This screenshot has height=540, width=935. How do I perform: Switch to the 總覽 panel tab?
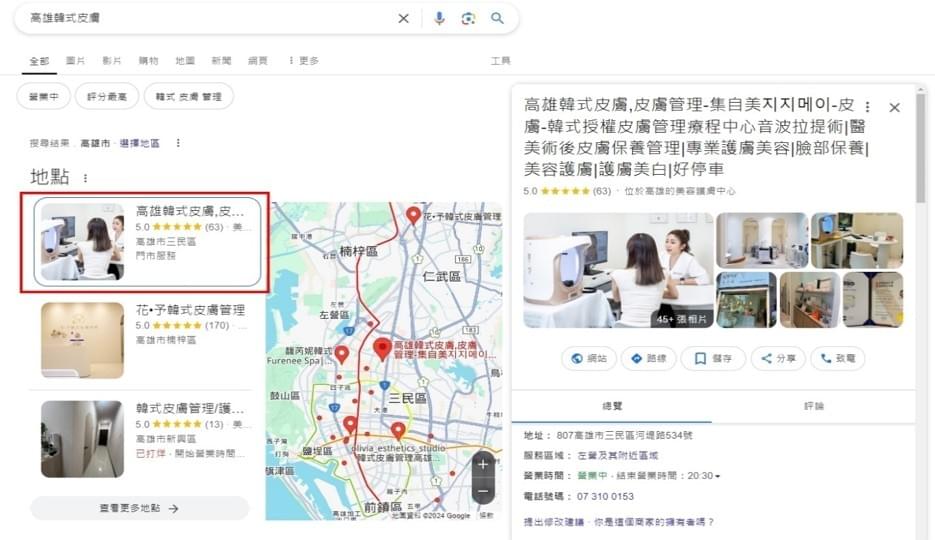[x=612, y=406]
